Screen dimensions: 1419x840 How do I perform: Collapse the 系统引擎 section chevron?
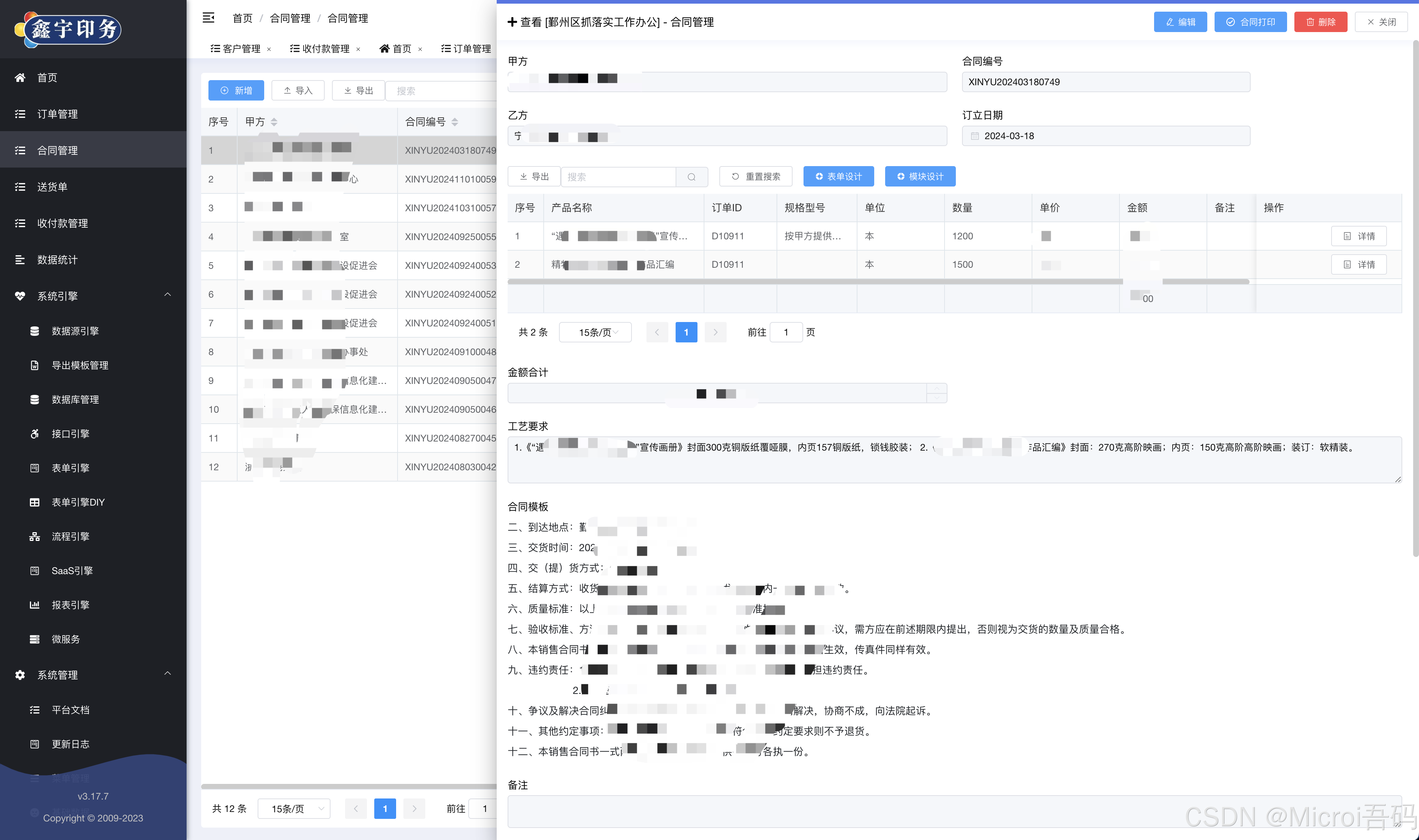tap(168, 294)
